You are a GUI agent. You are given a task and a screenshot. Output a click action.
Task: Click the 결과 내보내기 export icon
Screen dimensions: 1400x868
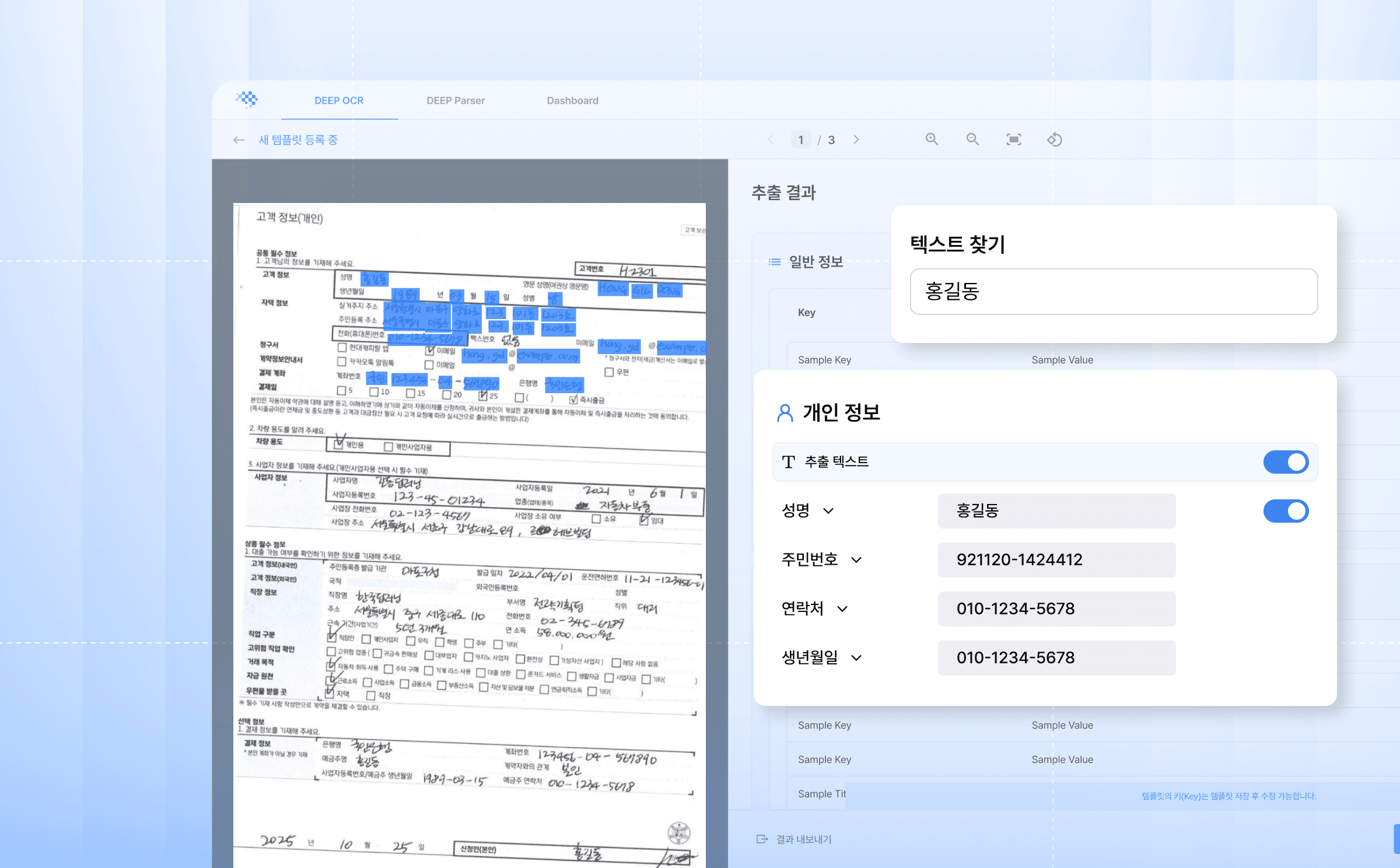(762, 839)
